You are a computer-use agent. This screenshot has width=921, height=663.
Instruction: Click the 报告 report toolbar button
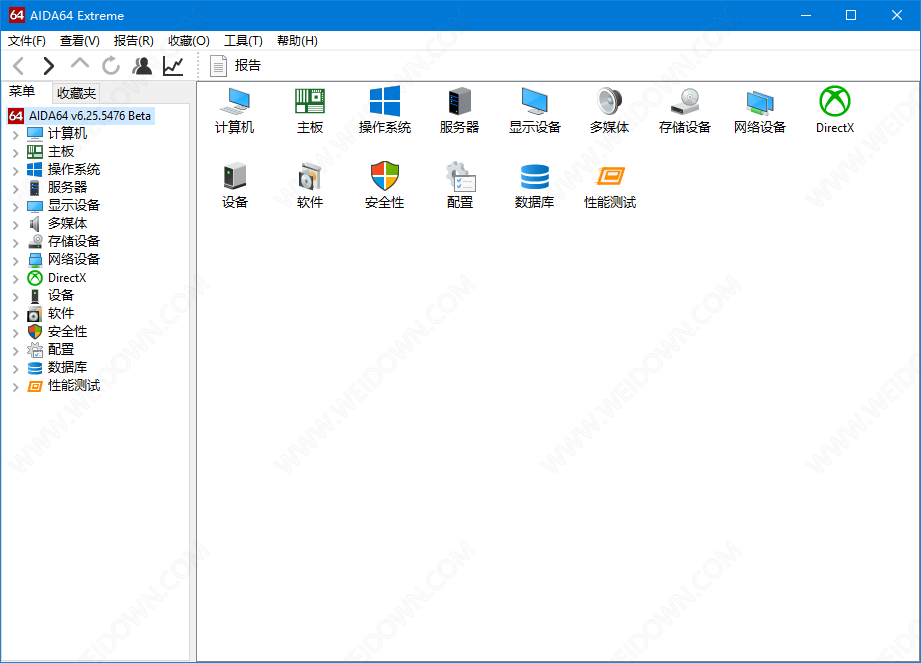(236, 65)
